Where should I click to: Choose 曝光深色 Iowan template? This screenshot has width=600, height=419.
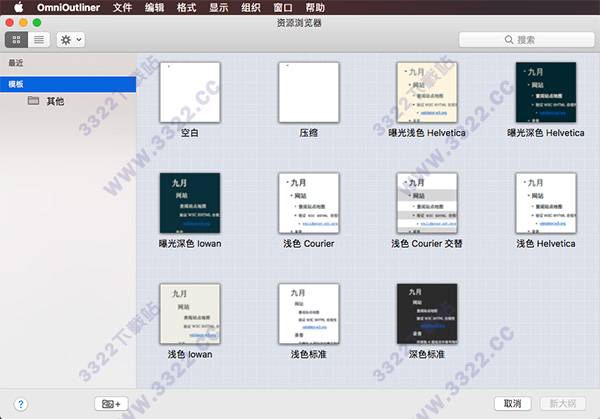190,203
